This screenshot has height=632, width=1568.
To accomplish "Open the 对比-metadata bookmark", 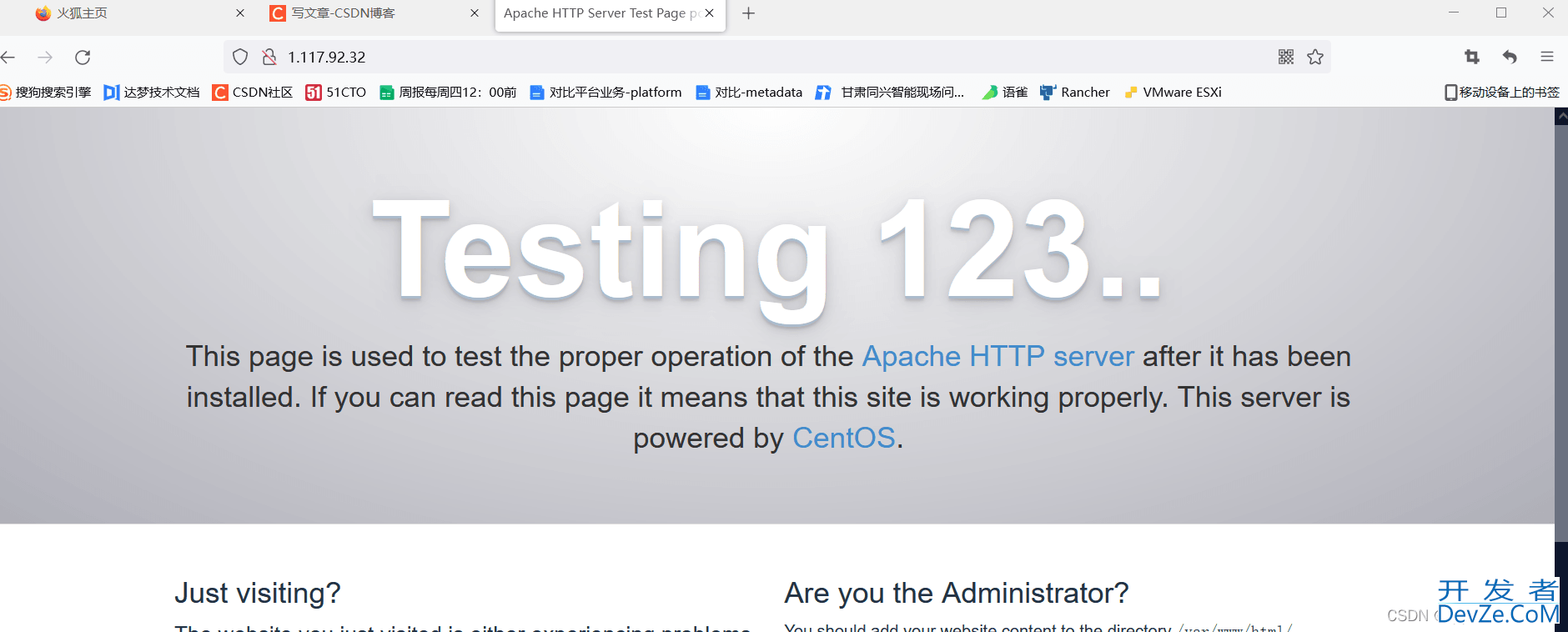I will 749,93.
